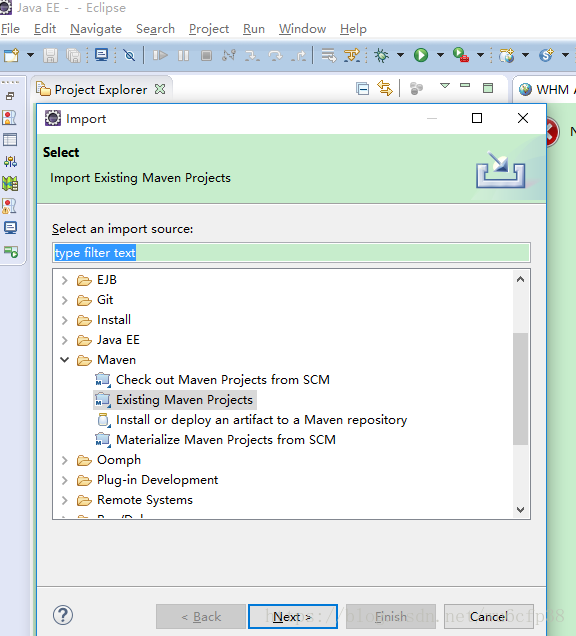Open the Project menu
The image size is (576, 636).
pos(209,29)
